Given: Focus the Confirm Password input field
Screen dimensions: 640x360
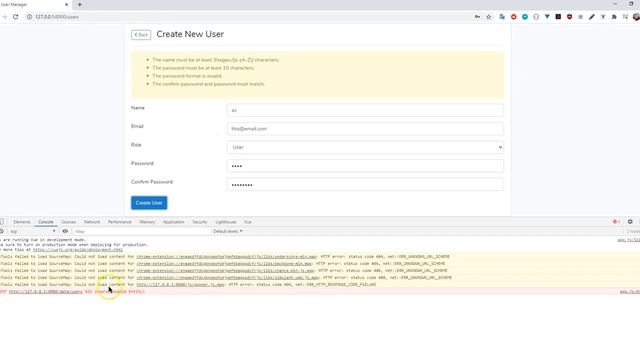Looking at the screenshot, I should (365, 184).
